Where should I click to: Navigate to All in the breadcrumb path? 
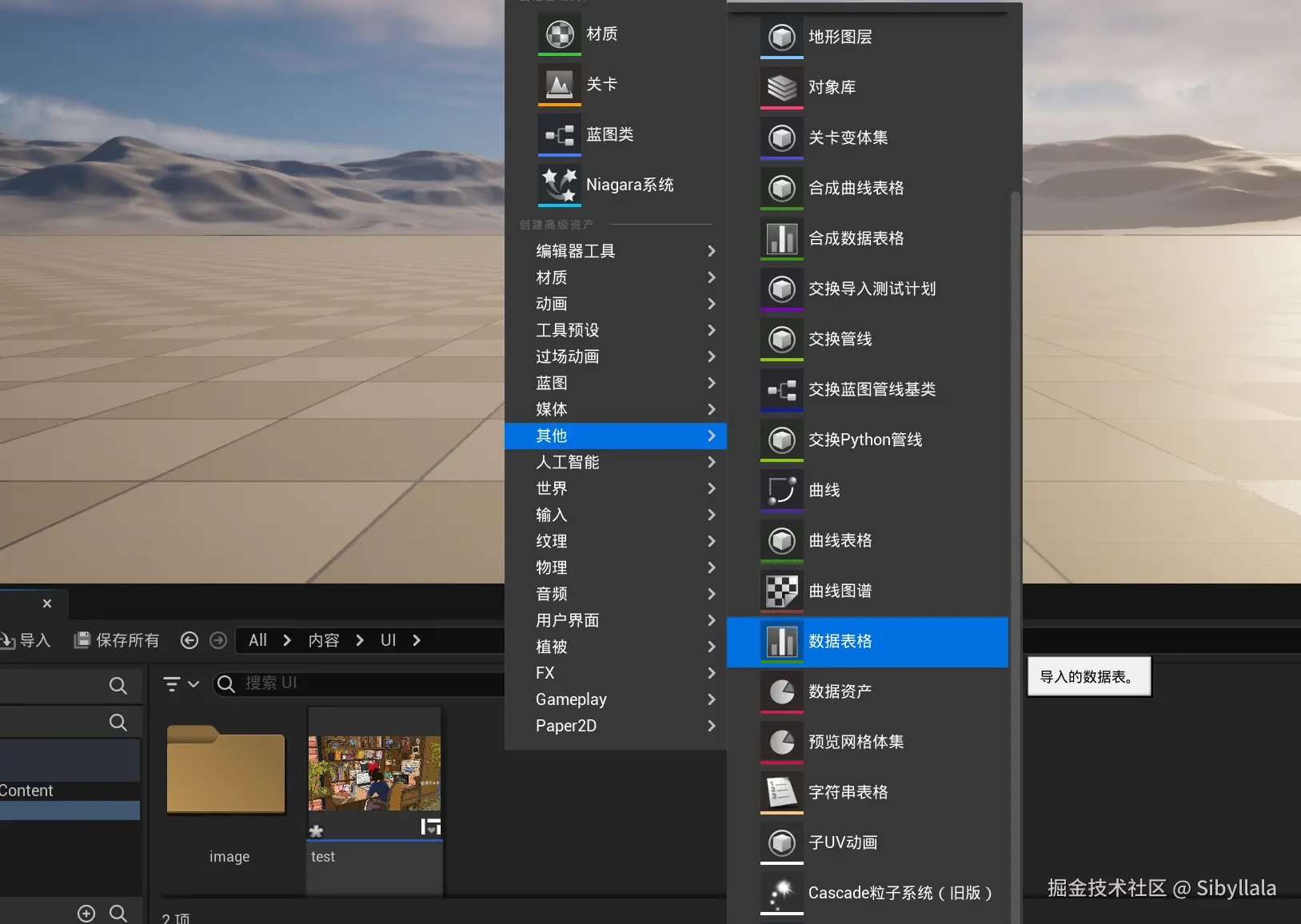coord(257,640)
